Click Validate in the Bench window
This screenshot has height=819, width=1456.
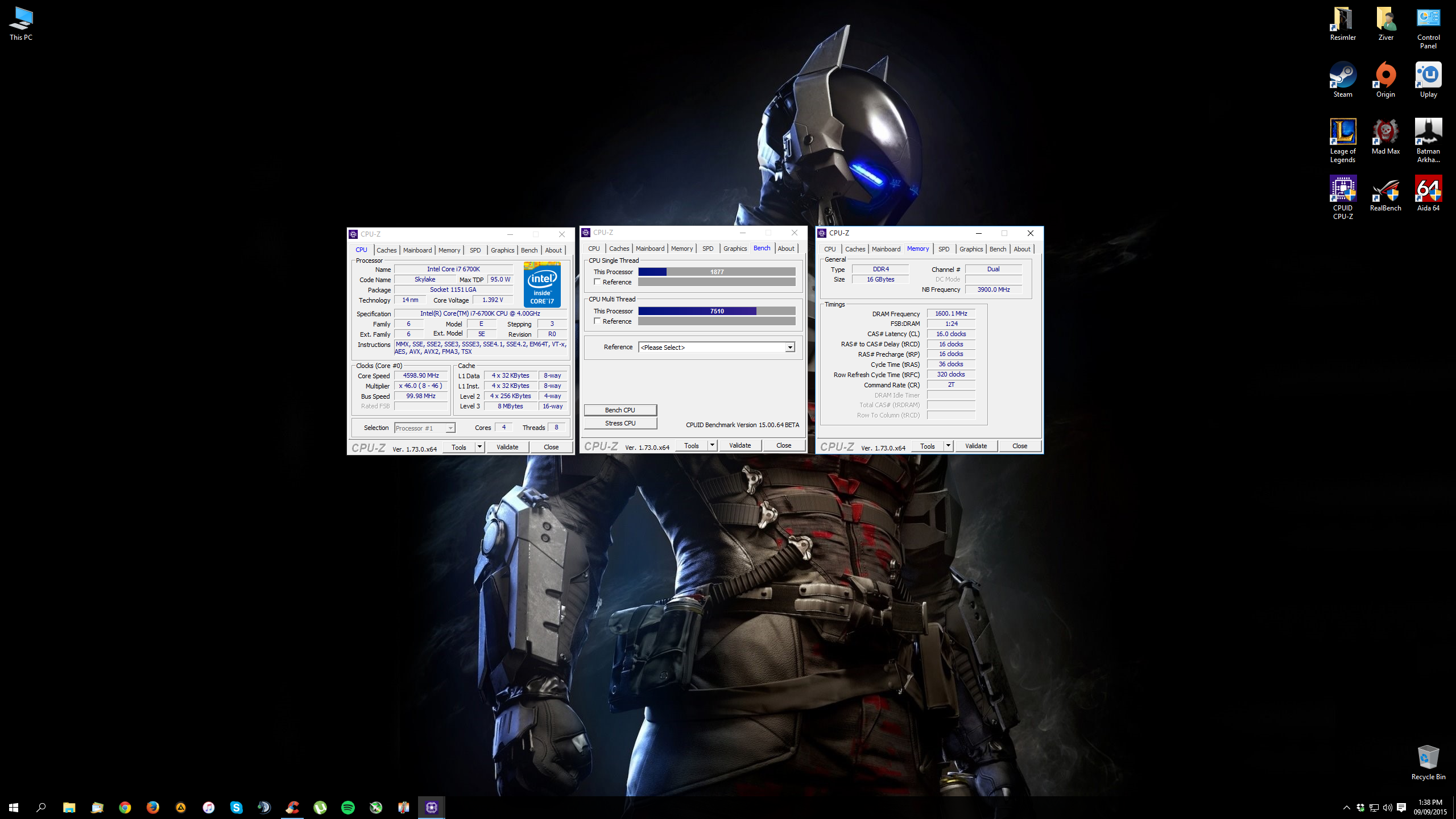point(740,445)
